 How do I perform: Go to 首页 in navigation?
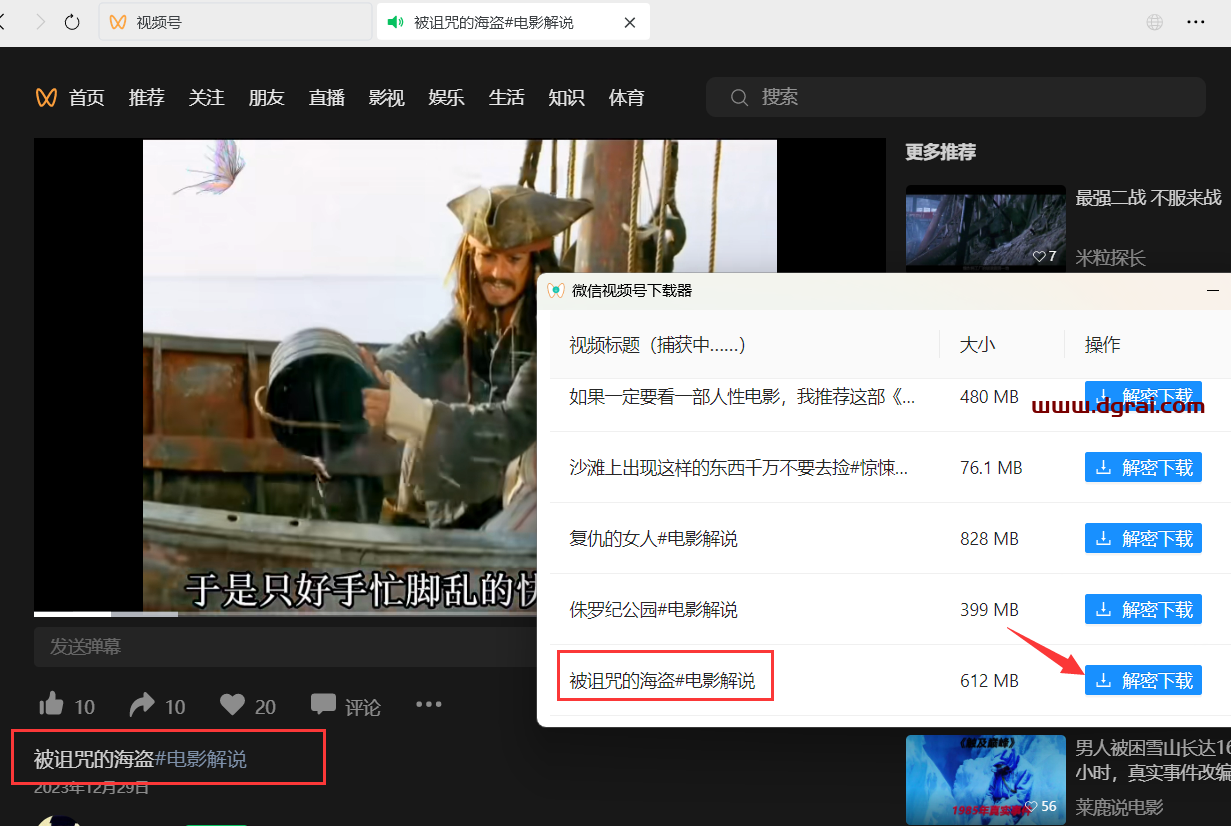(87, 98)
